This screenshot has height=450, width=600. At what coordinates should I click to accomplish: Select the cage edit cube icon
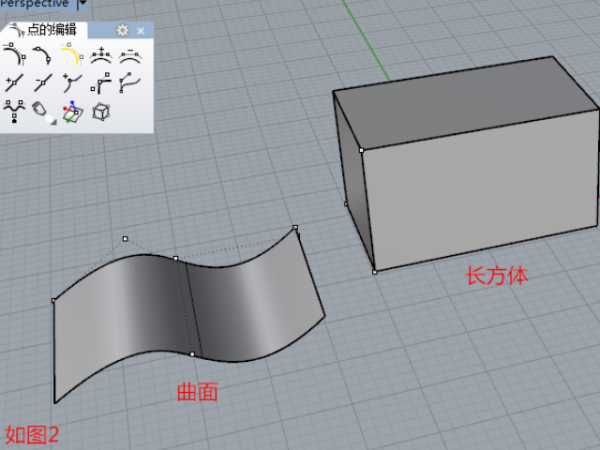click(100, 111)
